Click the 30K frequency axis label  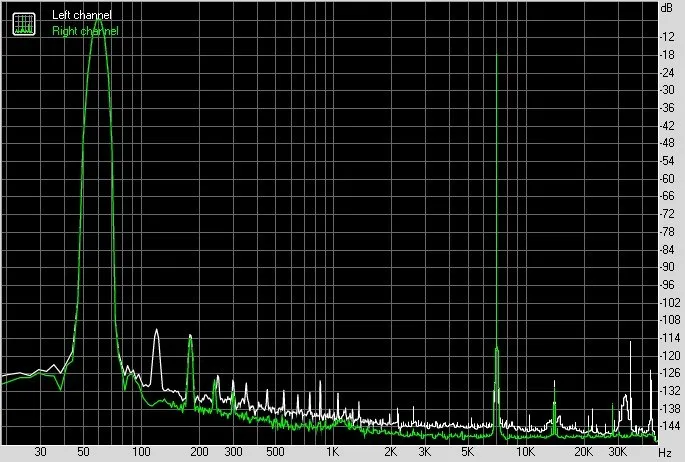617,452
